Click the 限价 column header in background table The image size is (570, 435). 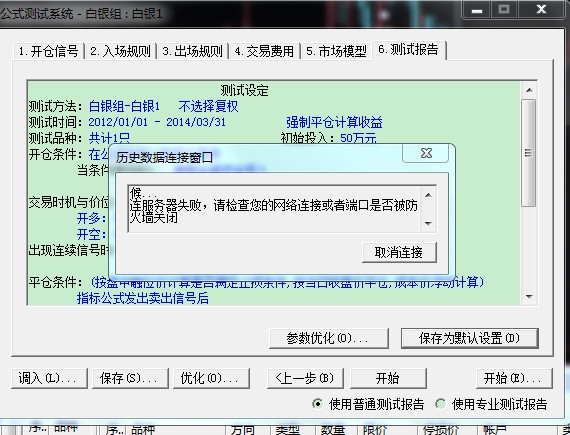point(374,430)
